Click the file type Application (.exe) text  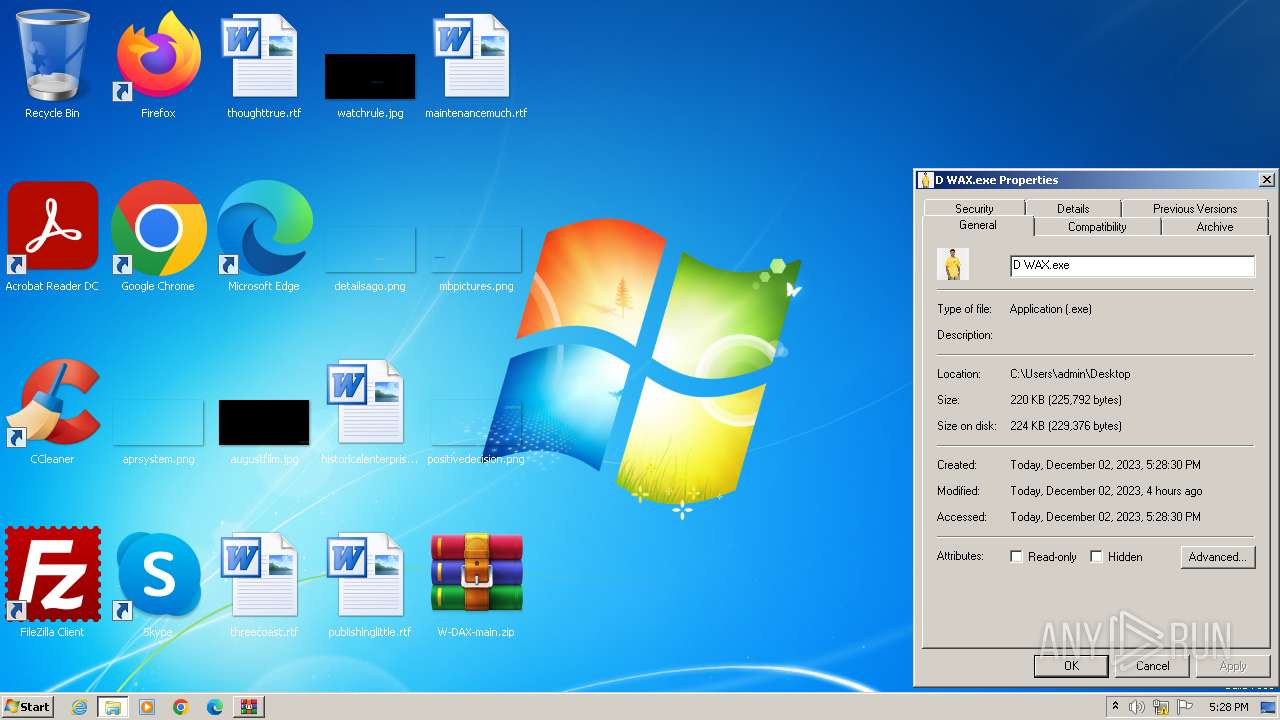[x=1051, y=309]
